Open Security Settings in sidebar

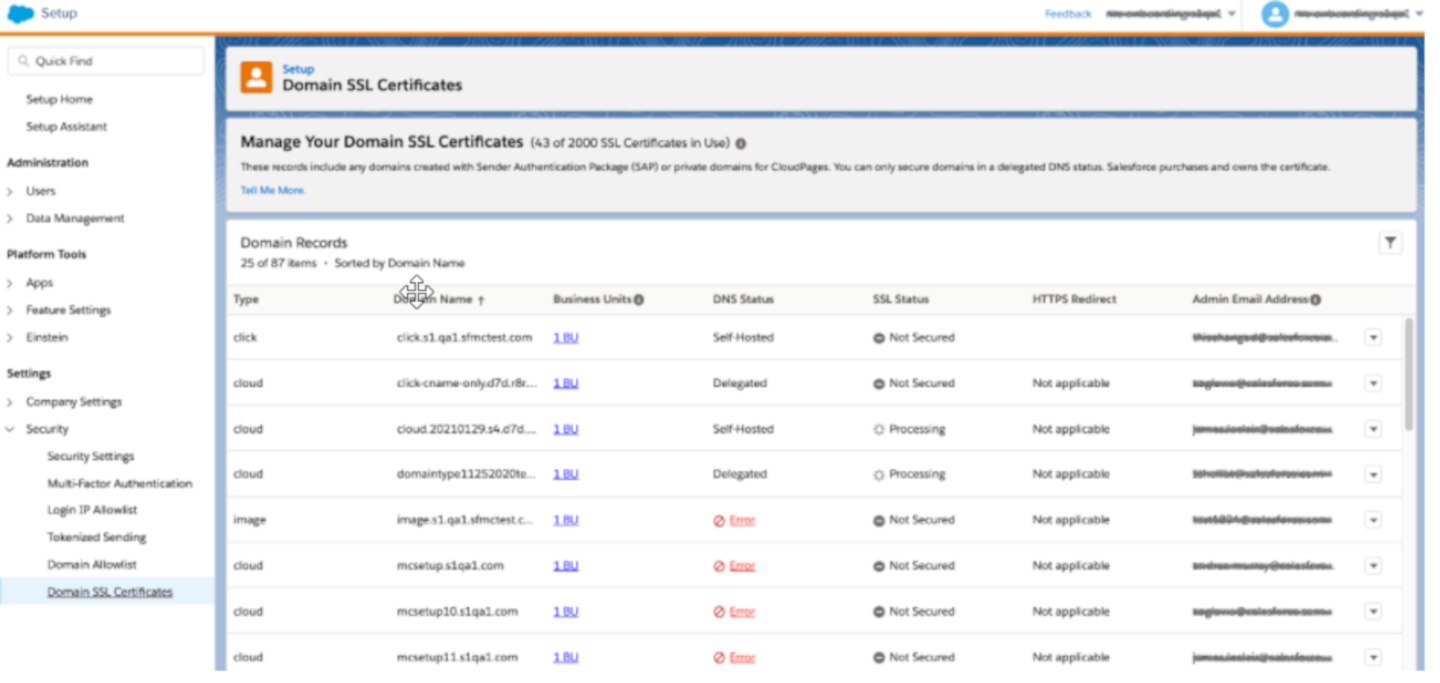(x=90, y=457)
